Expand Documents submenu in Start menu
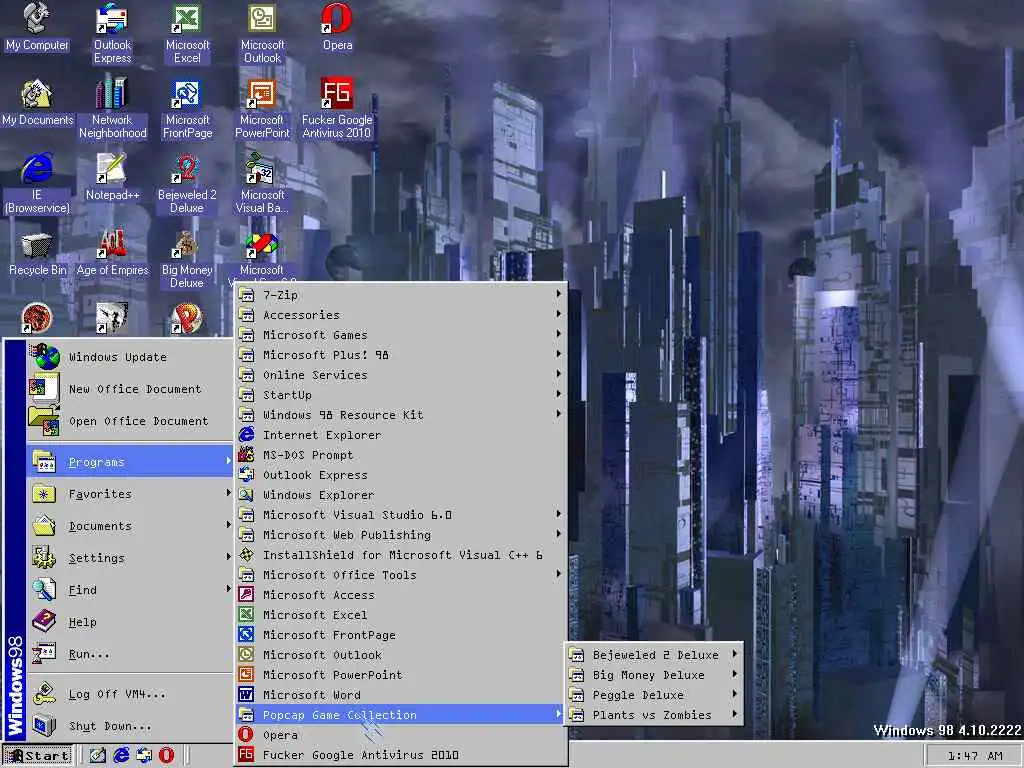1024x768 pixels. [130, 526]
